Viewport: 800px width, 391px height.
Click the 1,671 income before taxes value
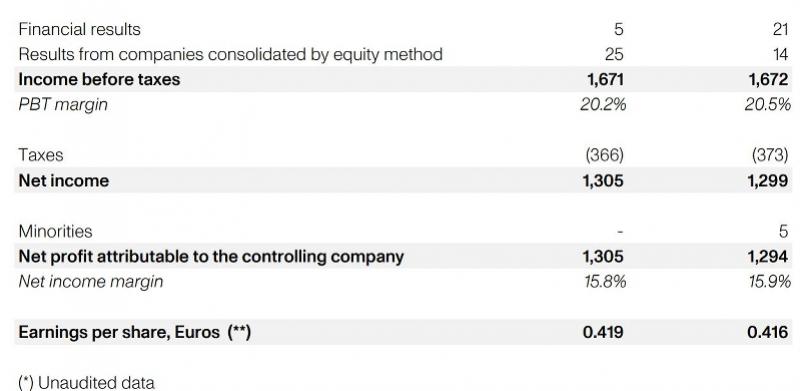click(x=605, y=80)
